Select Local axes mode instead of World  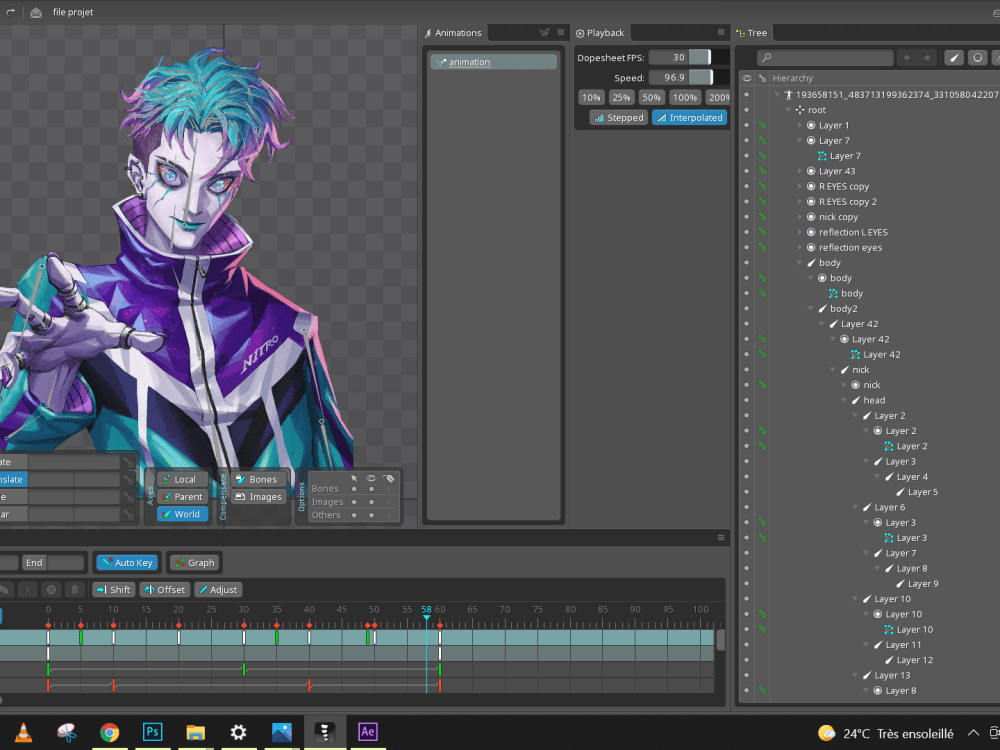[181, 479]
